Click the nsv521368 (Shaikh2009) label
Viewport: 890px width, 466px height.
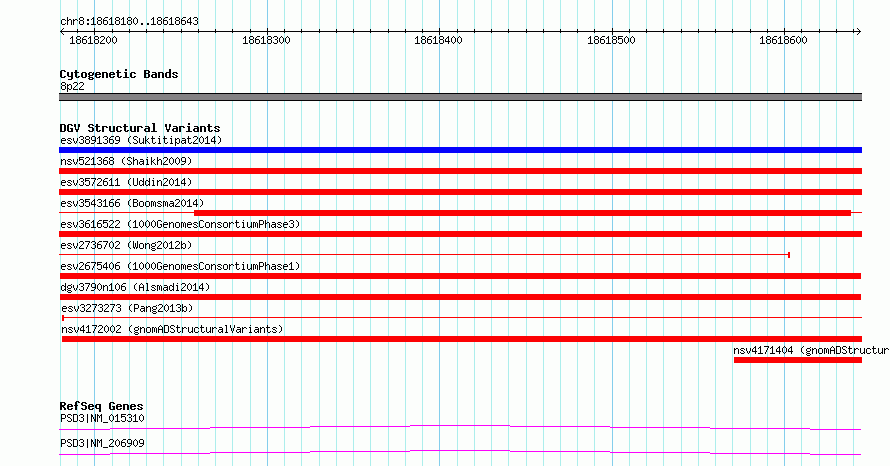pyautogui.click(x=126, y=161)
